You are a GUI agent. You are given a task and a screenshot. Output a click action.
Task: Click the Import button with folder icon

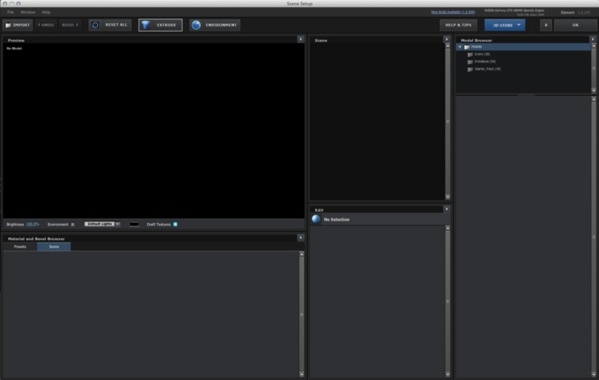coord(18,25)
